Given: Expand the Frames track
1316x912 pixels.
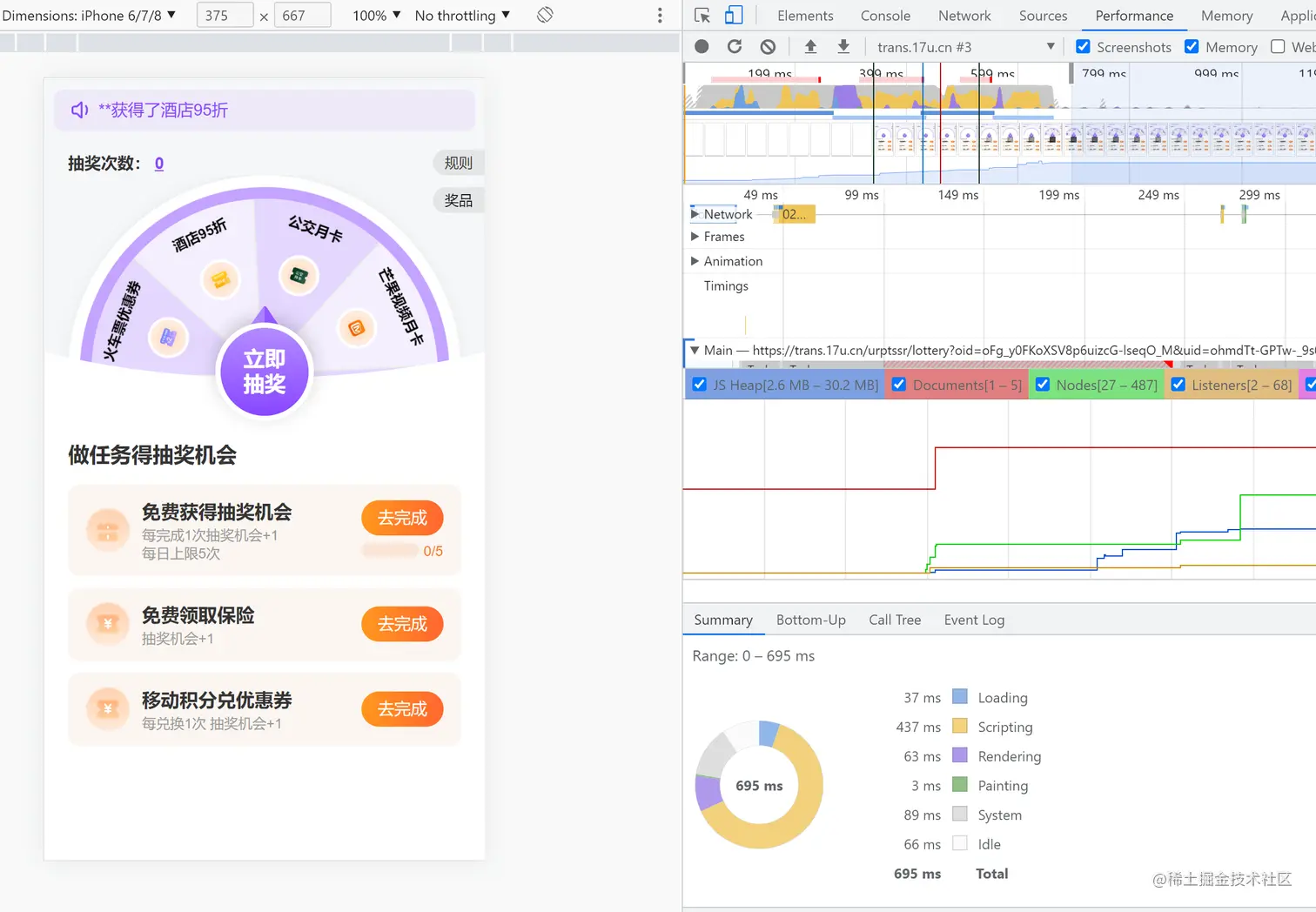Looking at the screenshot, I should coord(695,237).
